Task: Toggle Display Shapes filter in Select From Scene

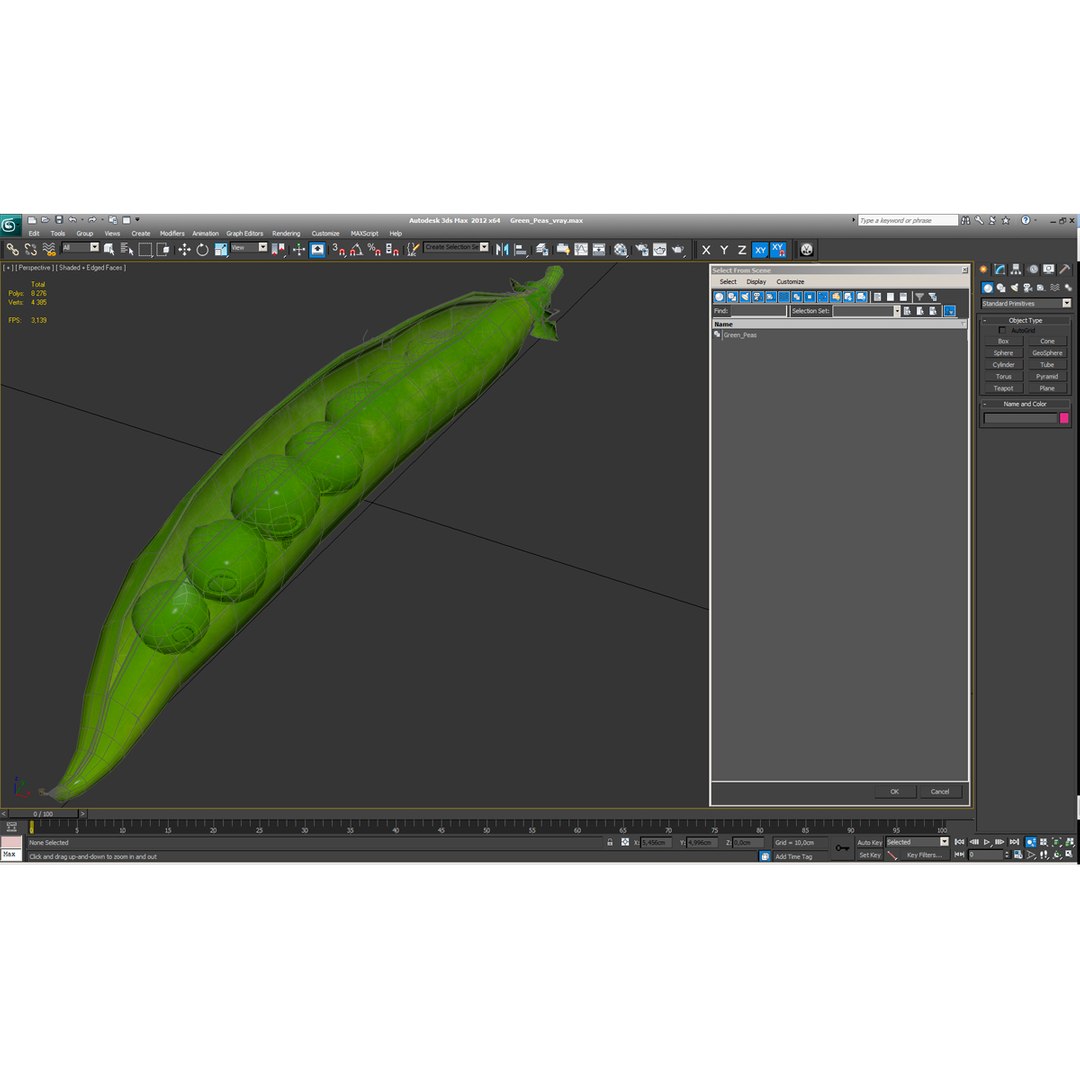Action: click(x=732, y=297)
